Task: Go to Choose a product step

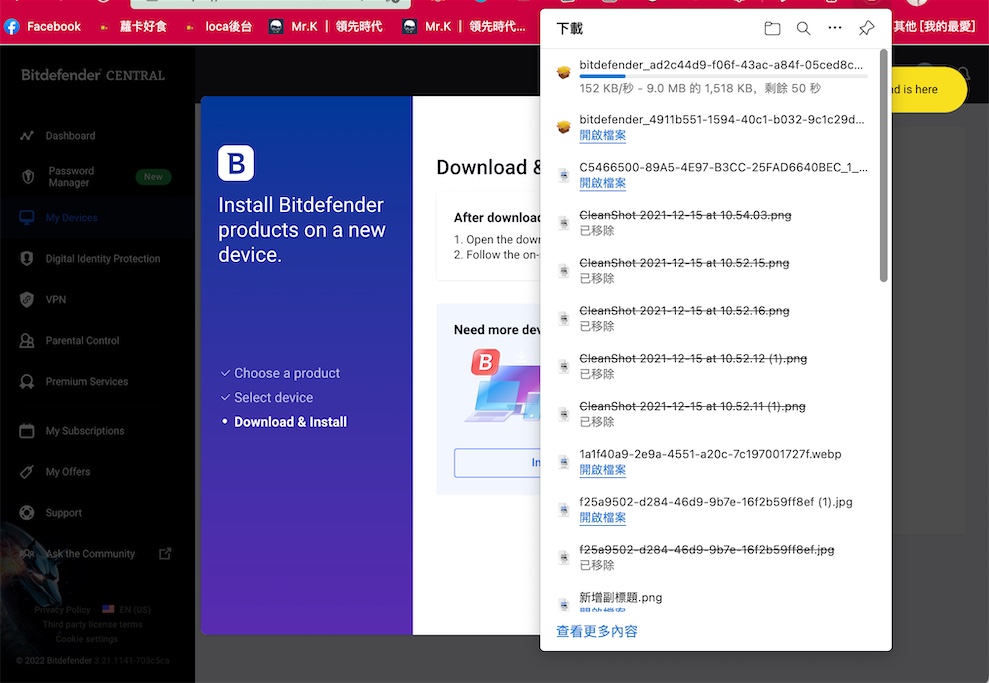Action: (287, 373)
